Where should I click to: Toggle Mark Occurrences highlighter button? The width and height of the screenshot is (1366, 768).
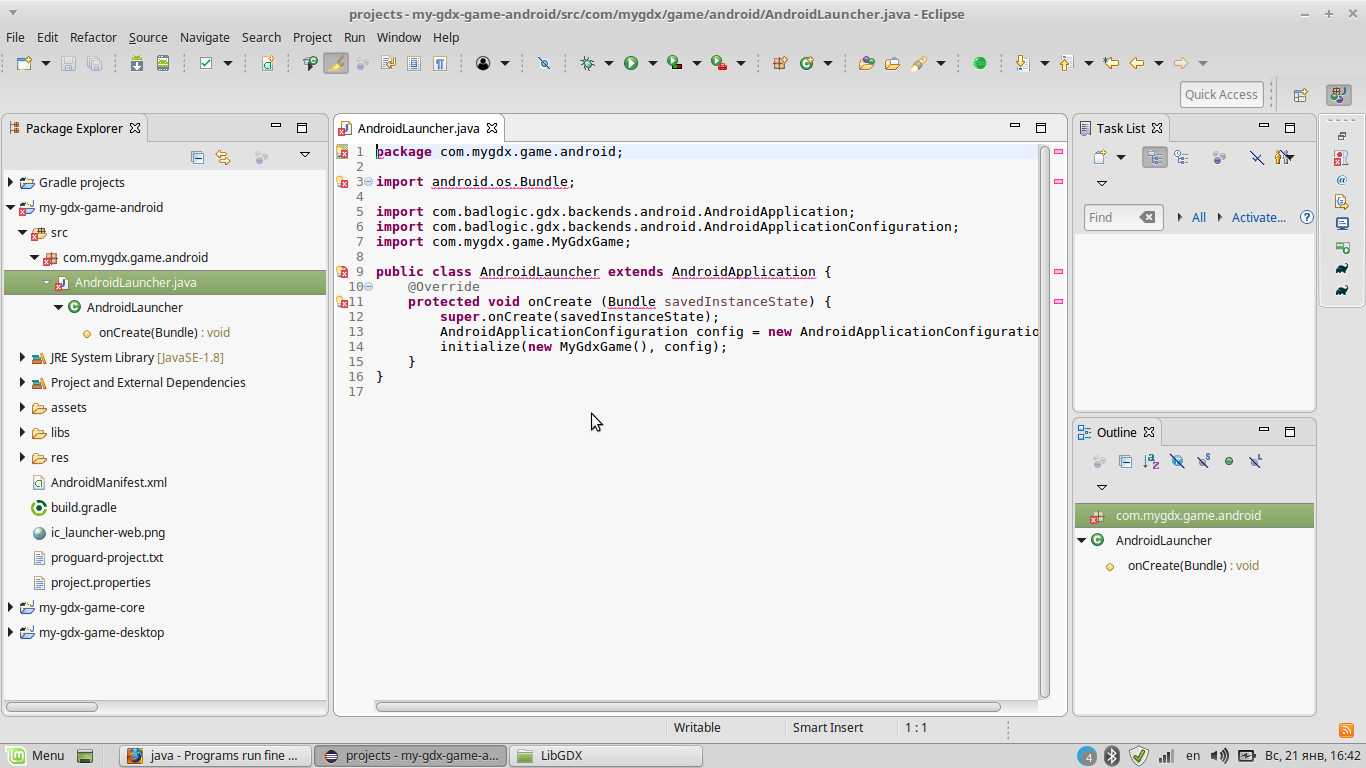336,63
